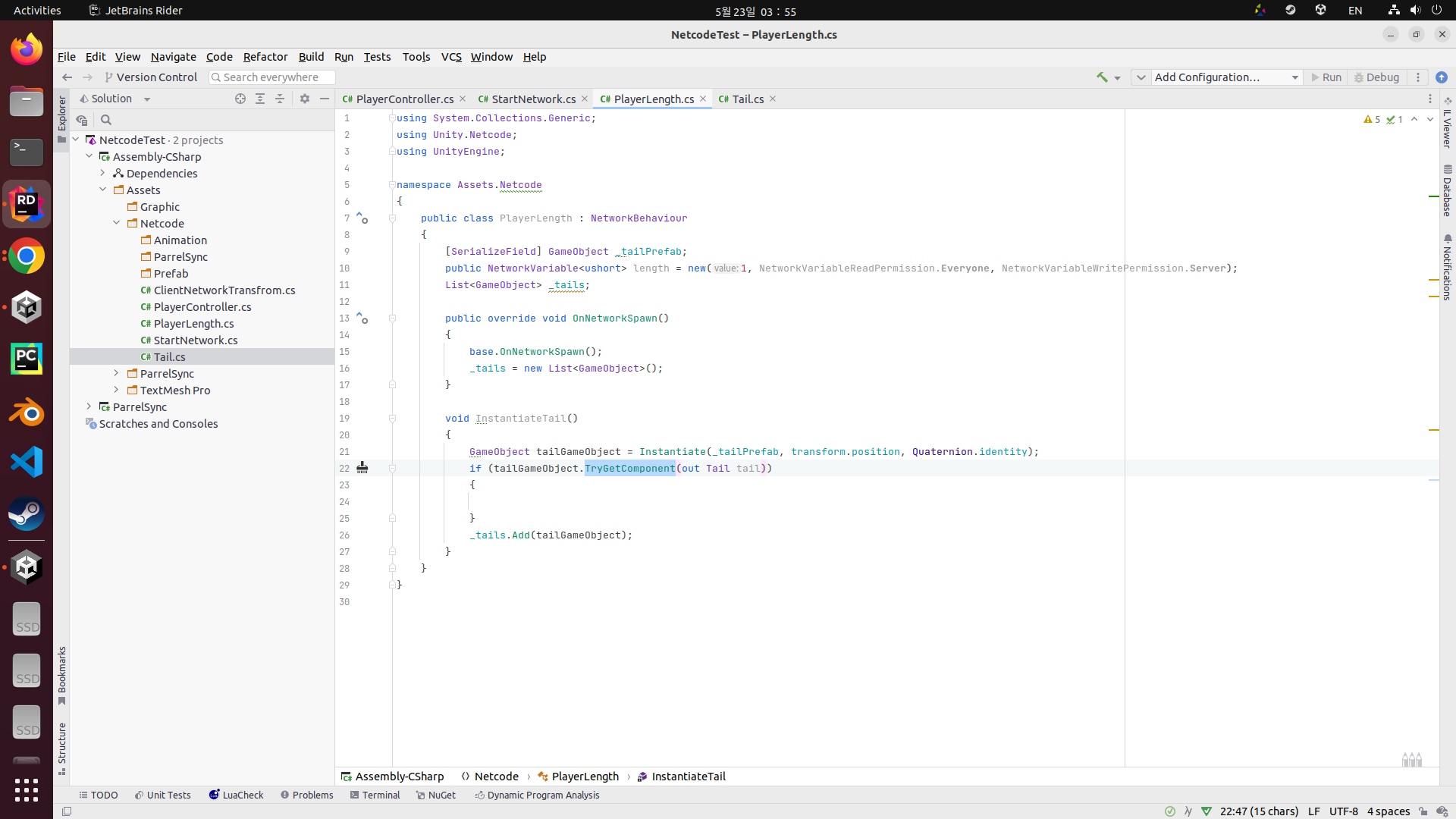Click the search magnifier in Solution panel

point(106,120)
